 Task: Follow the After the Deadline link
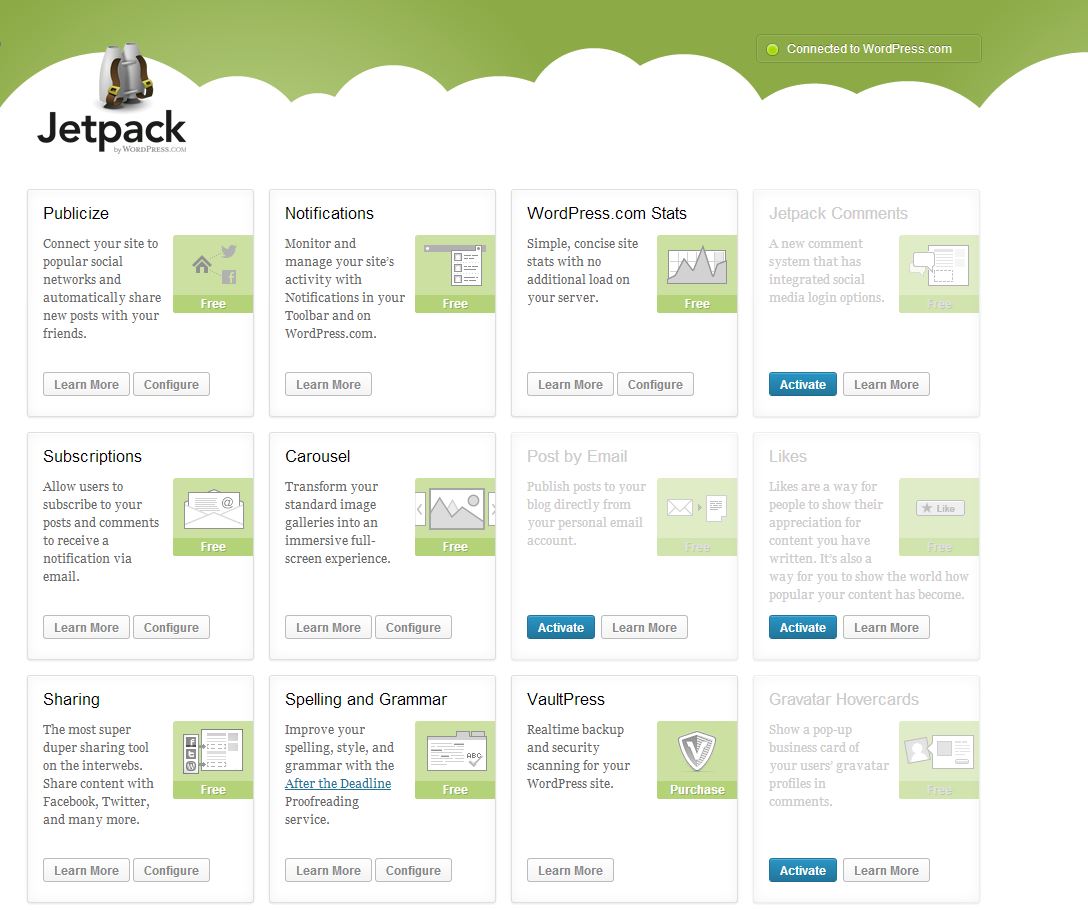pos(338,784)
